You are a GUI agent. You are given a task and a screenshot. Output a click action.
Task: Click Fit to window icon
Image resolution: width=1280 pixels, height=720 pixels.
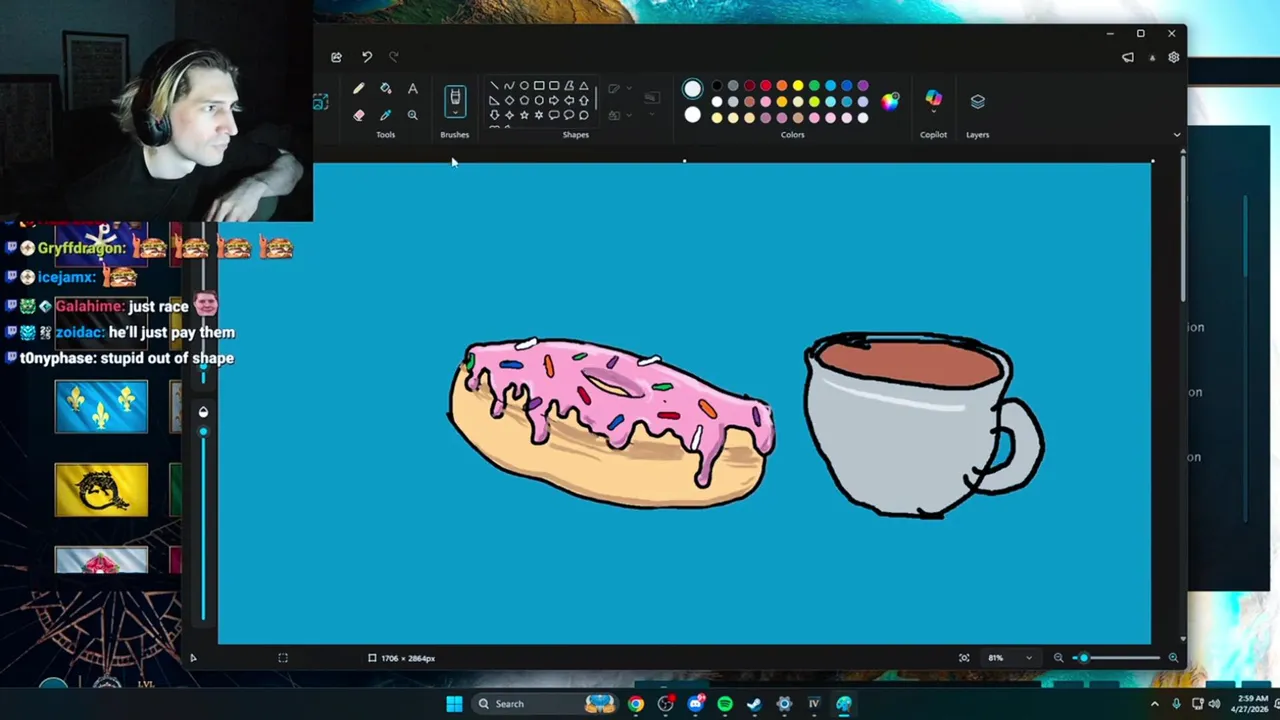(964, 658)
